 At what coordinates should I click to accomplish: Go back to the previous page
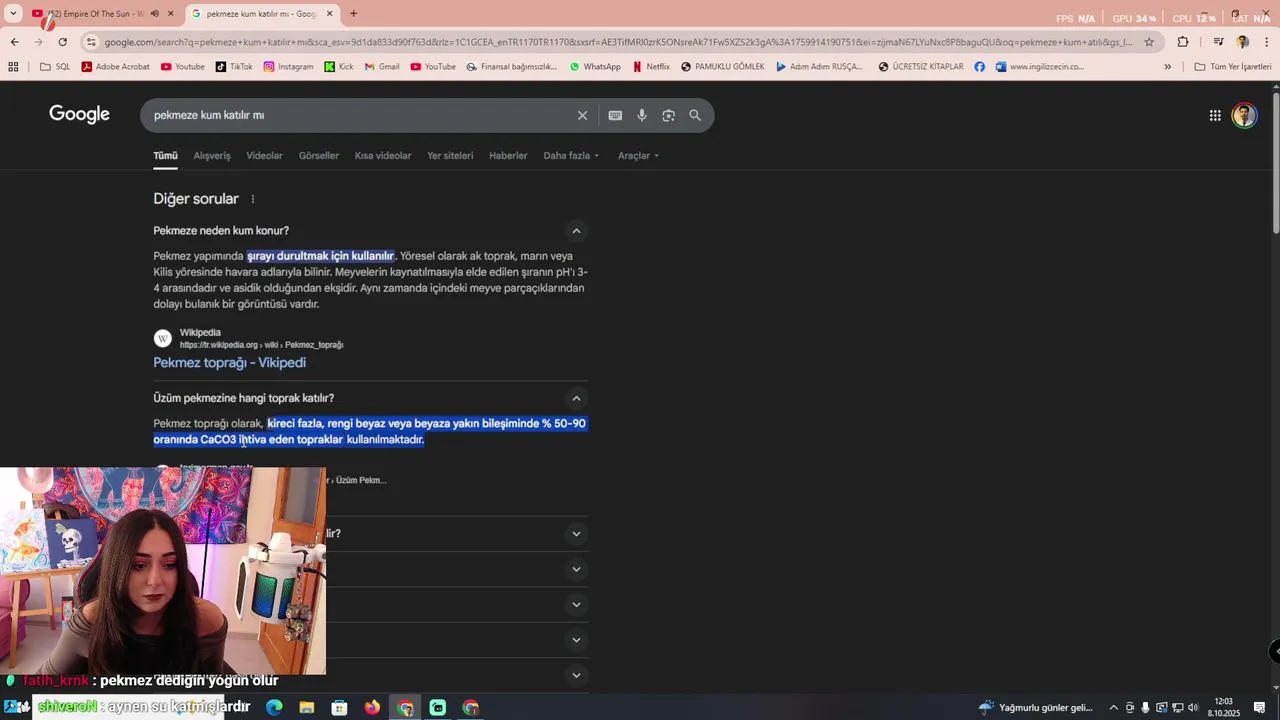coord(14,42)
